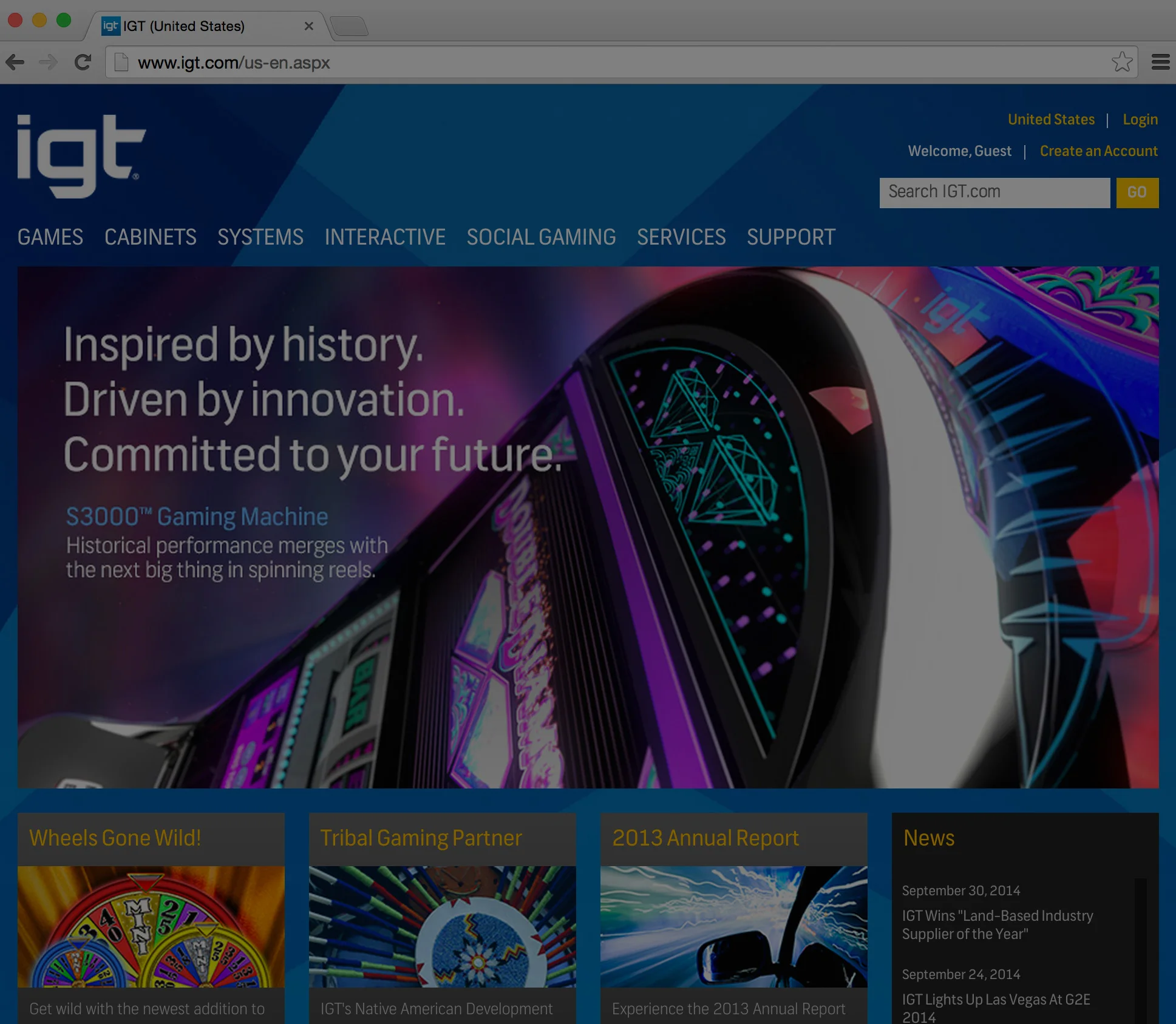Close the IGT (United States) tab

pos(308,26)
